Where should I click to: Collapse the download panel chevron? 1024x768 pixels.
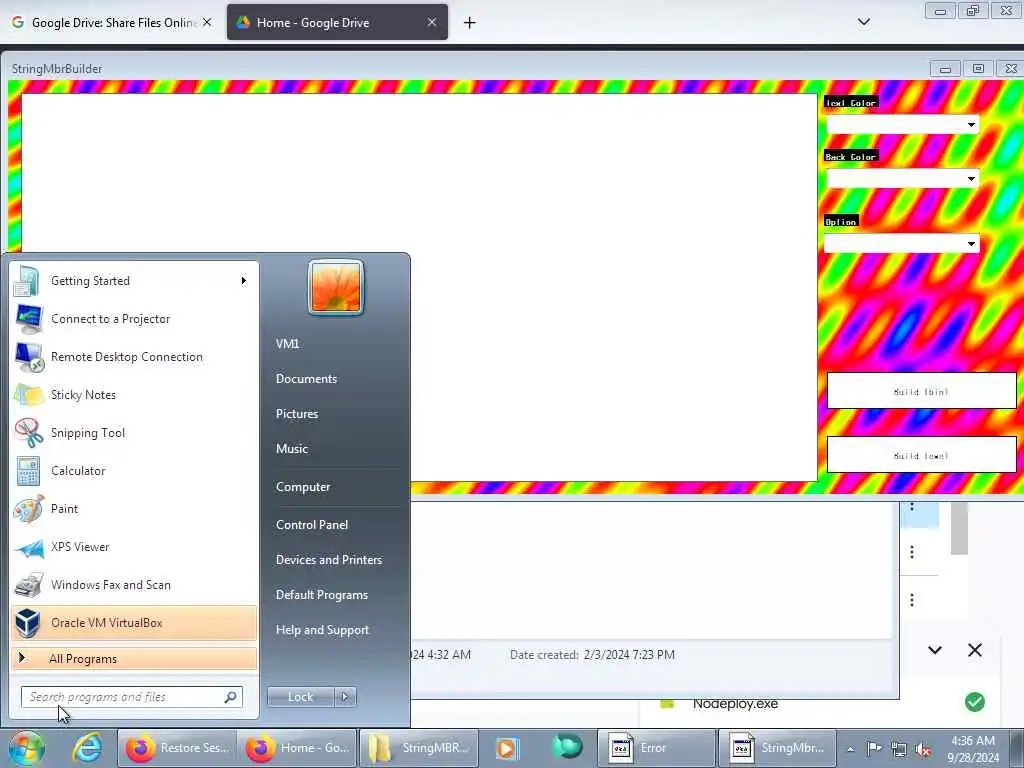(x=935, y=650)
